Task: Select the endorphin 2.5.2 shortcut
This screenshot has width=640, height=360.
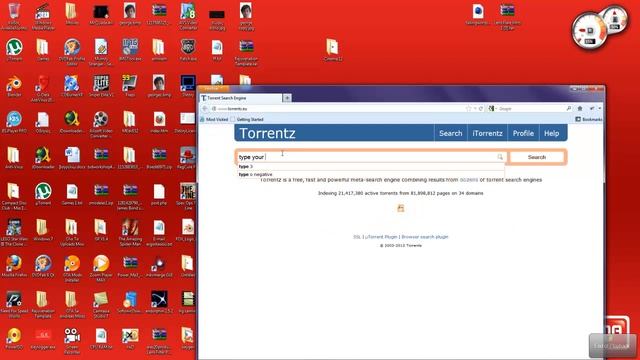Action: pyautogui.click(x=159, y=303)
